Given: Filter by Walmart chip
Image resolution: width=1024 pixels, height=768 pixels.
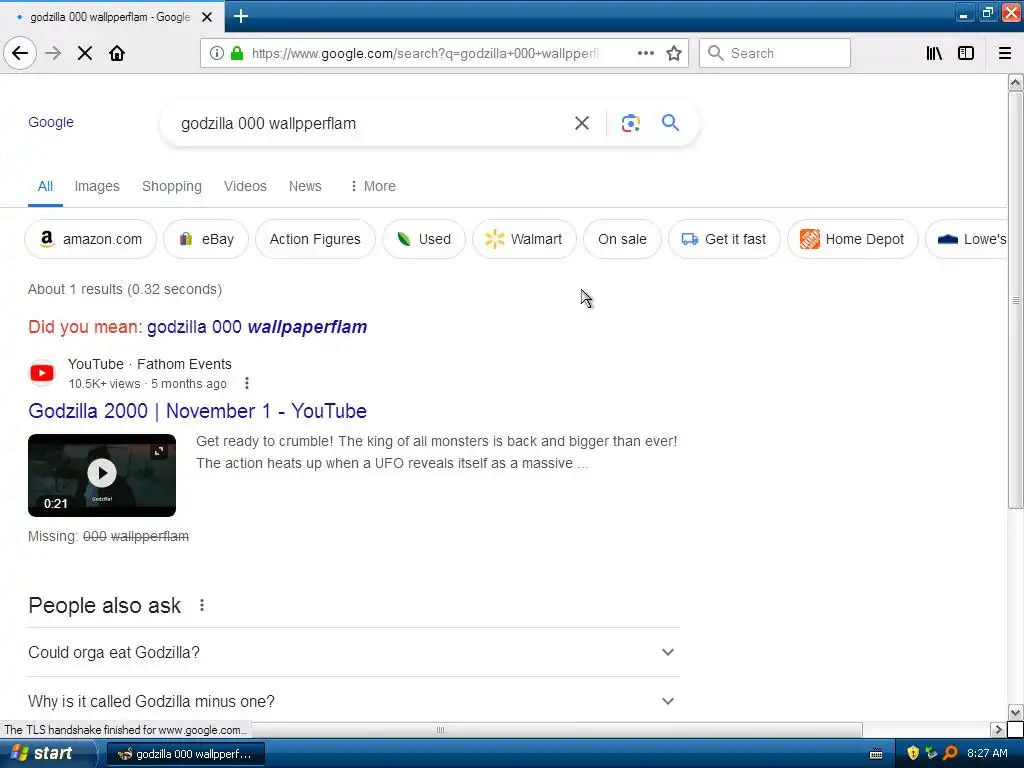Looking at the screenshot, I should pyautogui.click(x=524, y=239).
